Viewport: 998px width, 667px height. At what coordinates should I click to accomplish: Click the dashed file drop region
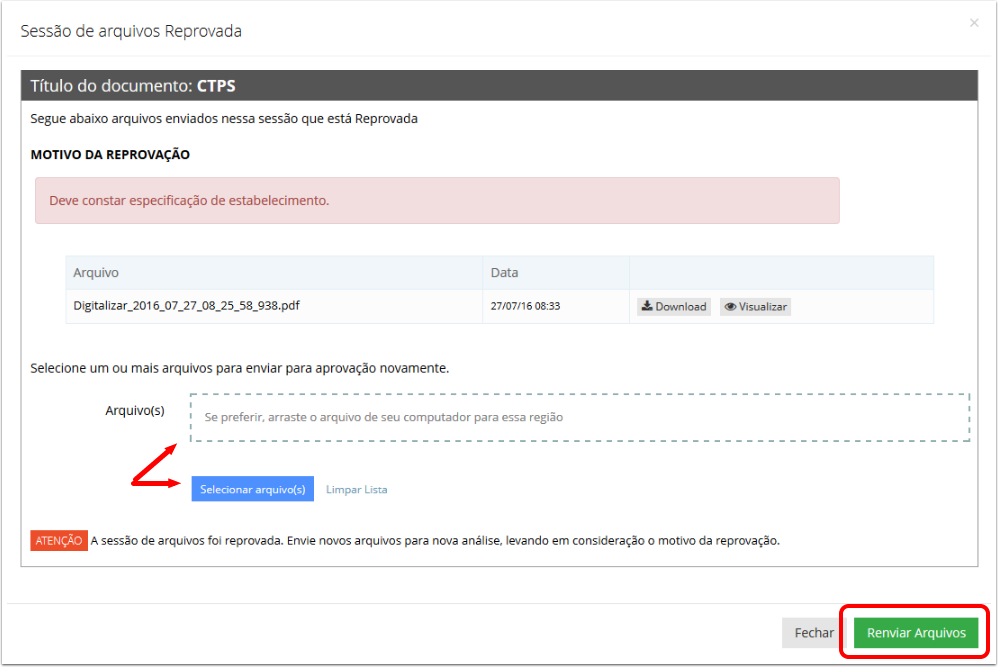580,418
